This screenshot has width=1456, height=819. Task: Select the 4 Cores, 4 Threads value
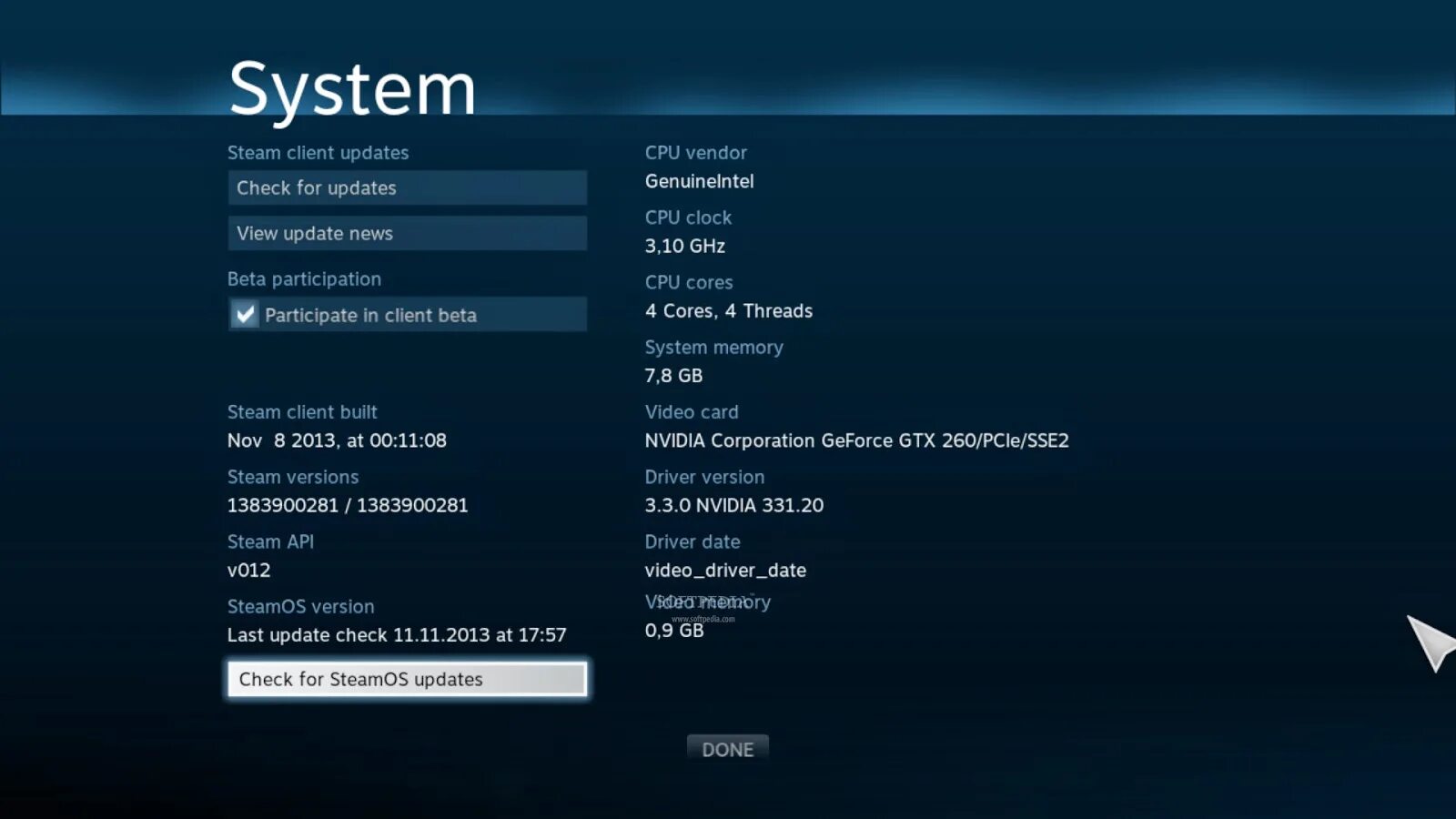(x=729, y=310)
